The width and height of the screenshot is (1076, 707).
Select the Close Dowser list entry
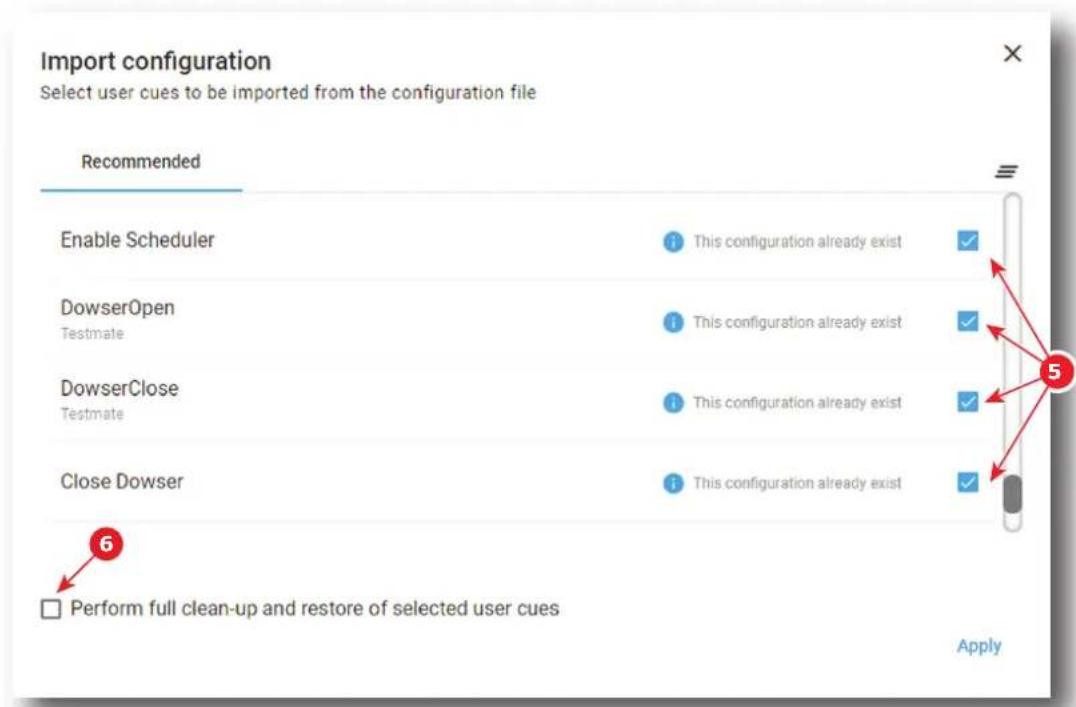click(x=519, y=482)
